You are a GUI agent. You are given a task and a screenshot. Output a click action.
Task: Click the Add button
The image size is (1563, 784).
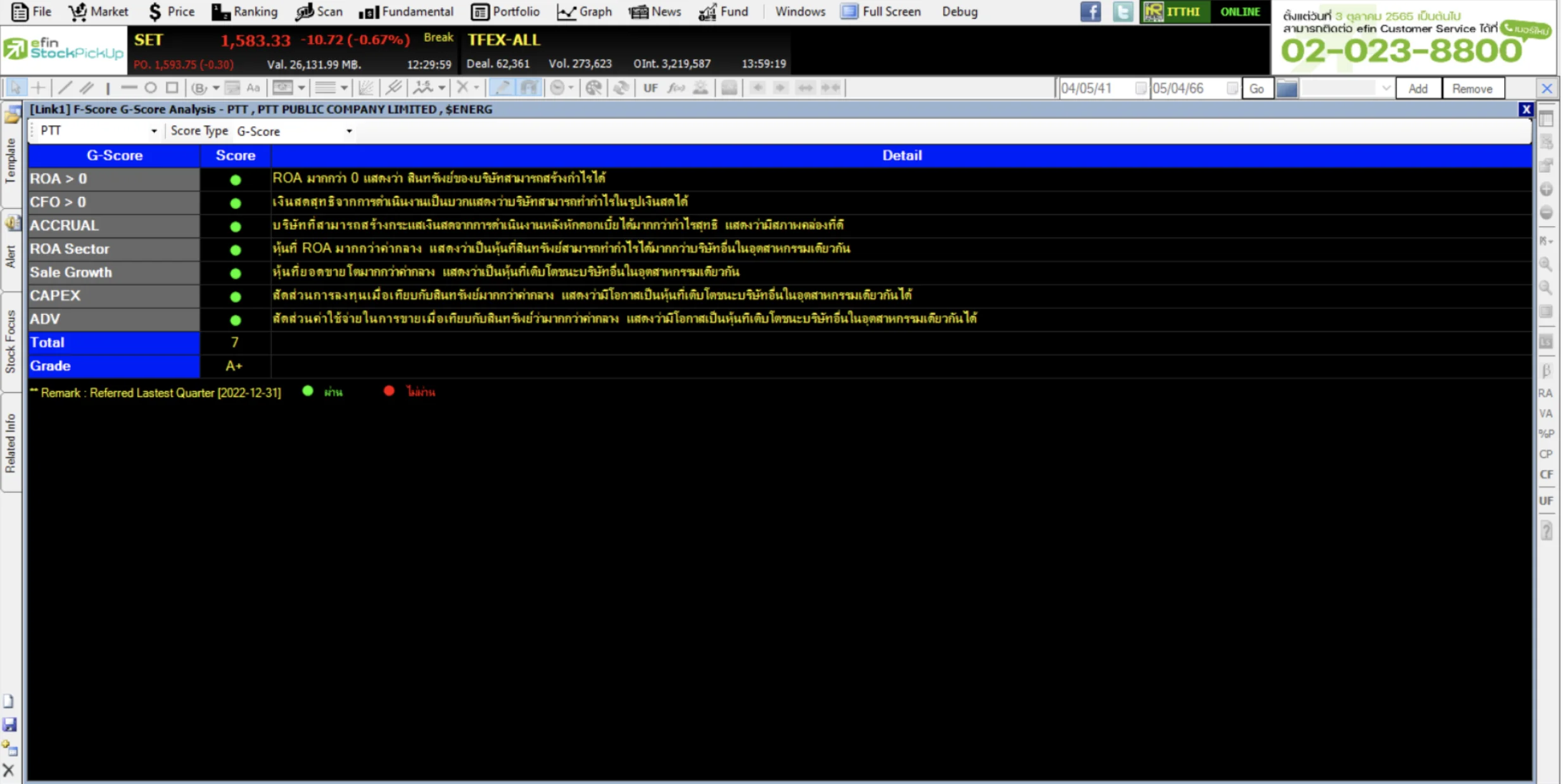pos(1417,89)
